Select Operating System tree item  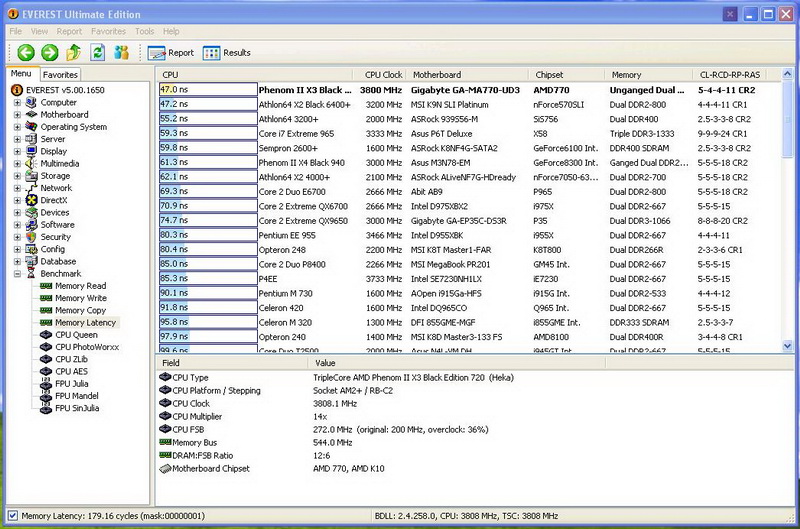(x=73, y=127)
